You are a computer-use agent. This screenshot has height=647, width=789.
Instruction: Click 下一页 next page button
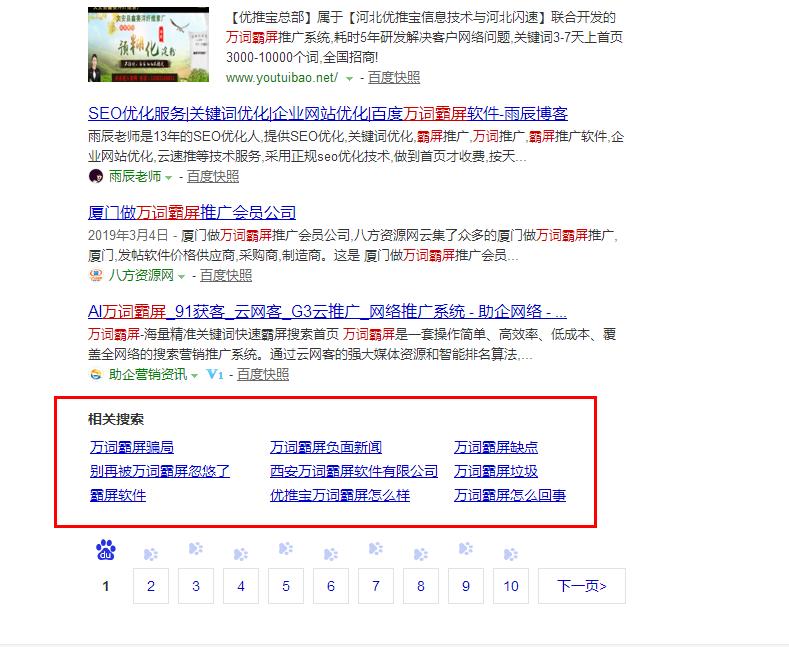[x=582, y=586]
